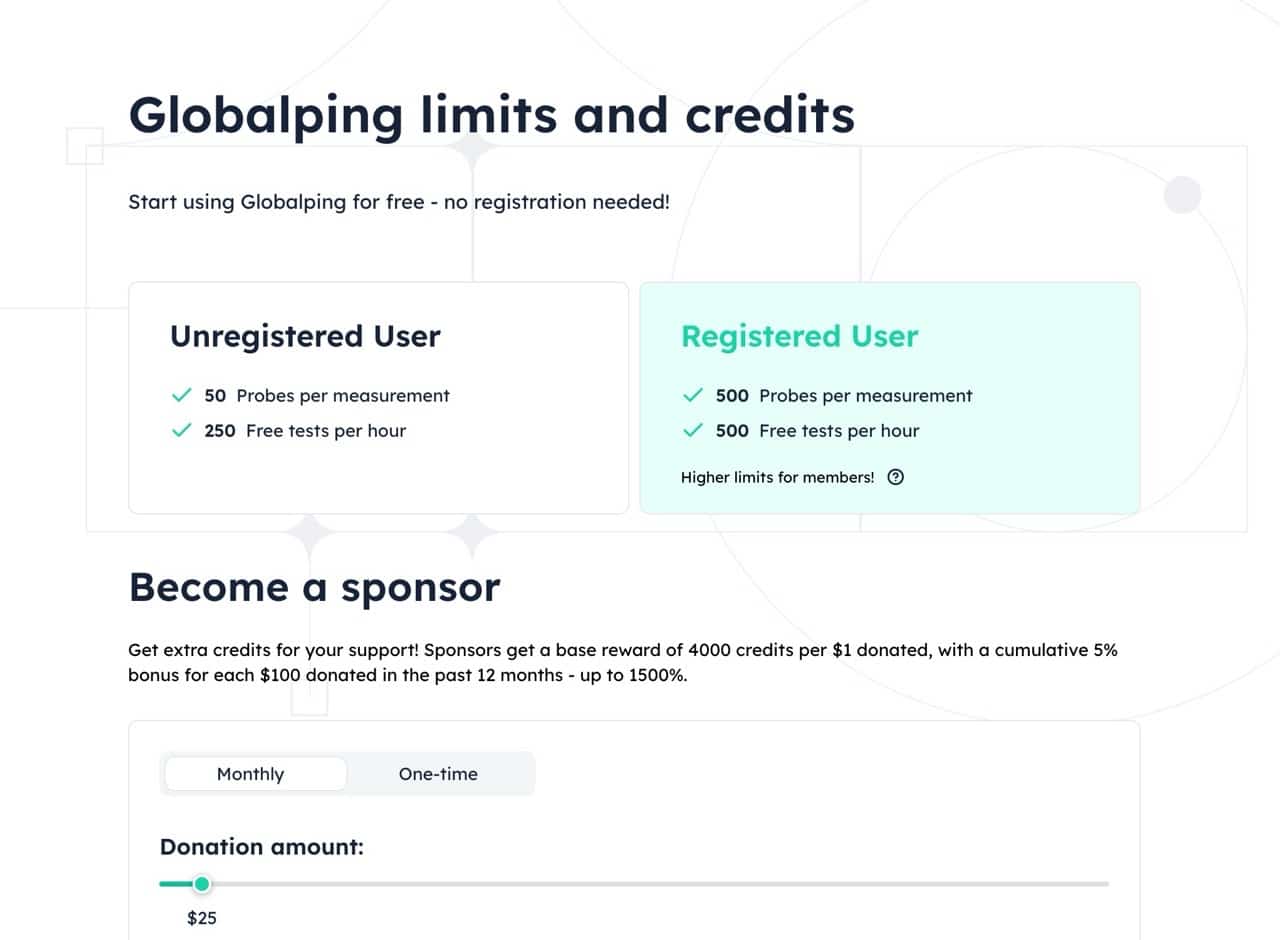Click the 'Start using Globalping for free' text
The image size is (1280, 940).
[398, 202]
